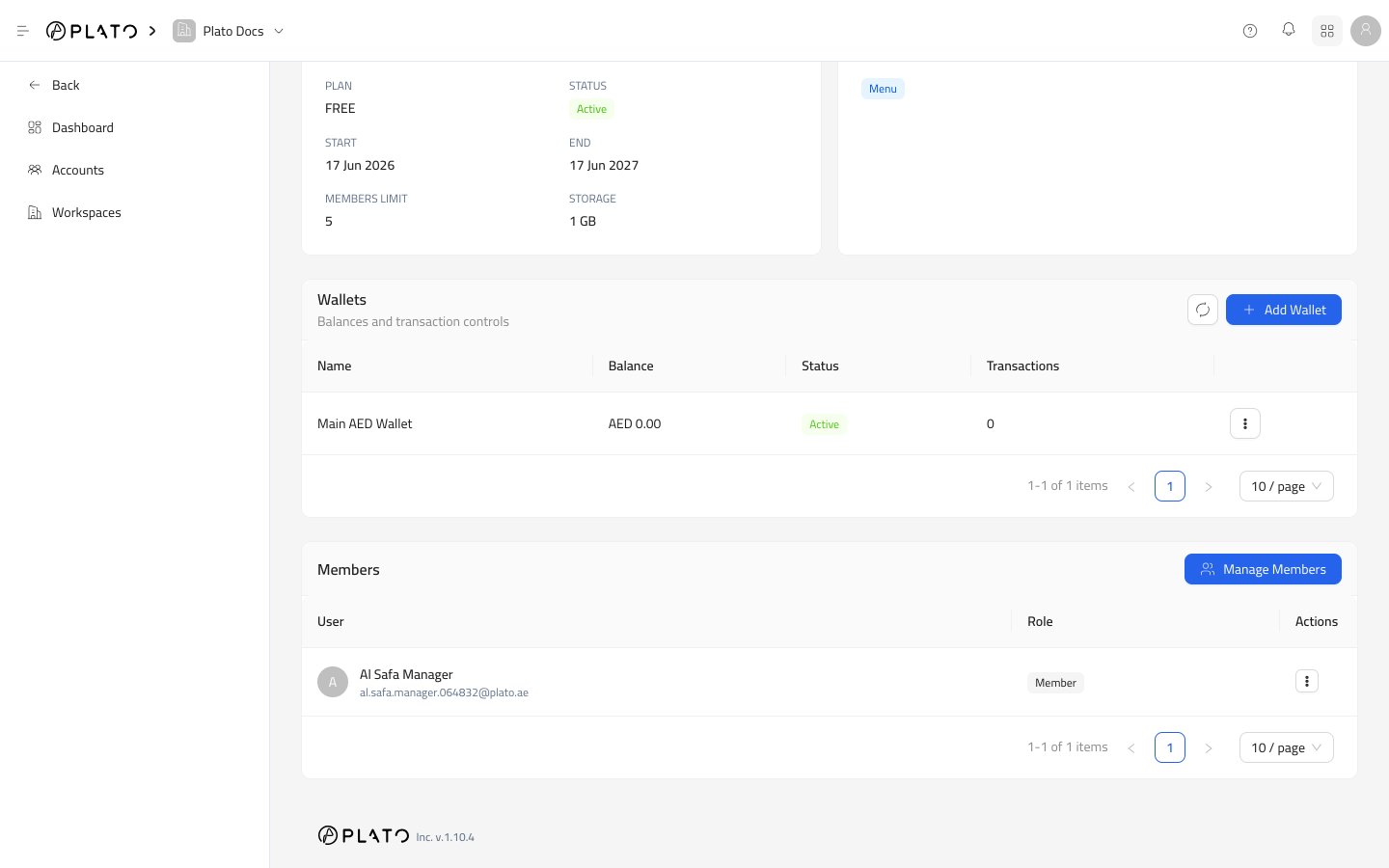Open the help question mark icon
The height and width of the screenshot is (868, 1389).
(x=1250, y=31)
